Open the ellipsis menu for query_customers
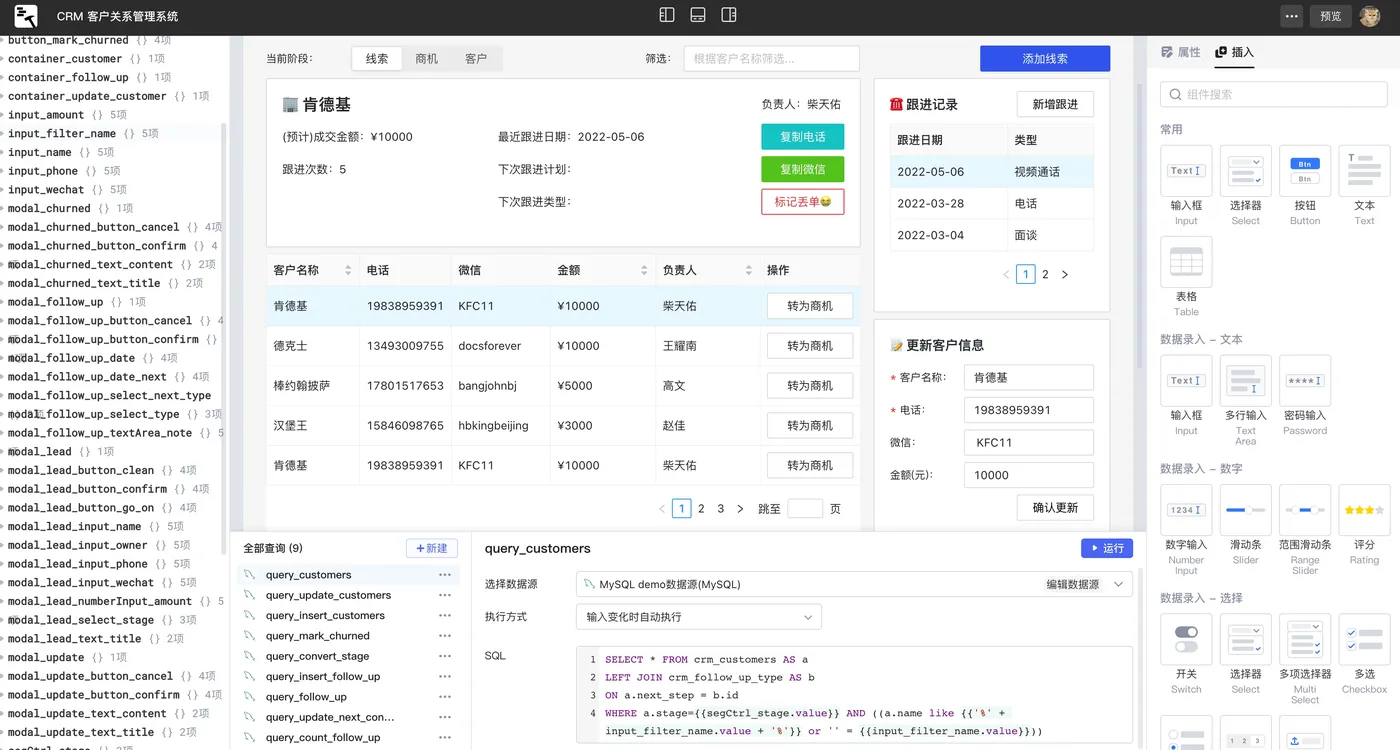The height and width of the screenshot is (750, 1400). click(x=445, y=575)
